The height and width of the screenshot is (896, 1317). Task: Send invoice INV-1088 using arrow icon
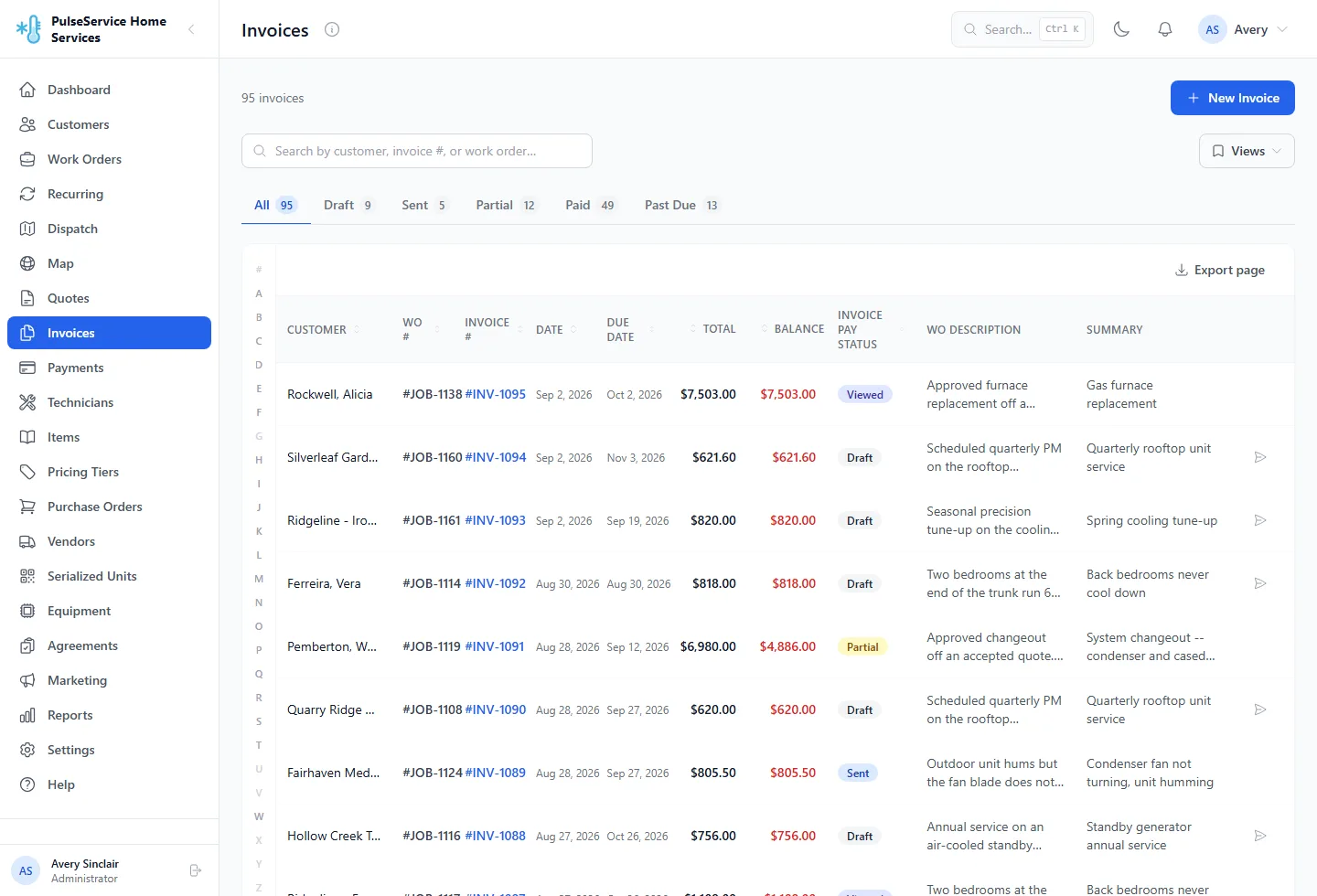click(x=1260, y=836)
